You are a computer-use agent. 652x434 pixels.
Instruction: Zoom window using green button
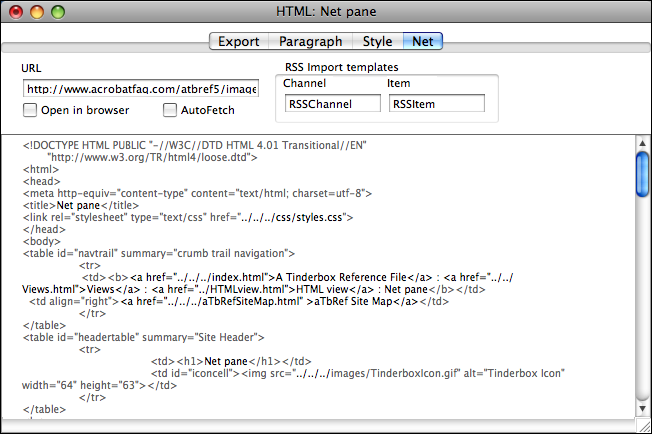(58, 12)
